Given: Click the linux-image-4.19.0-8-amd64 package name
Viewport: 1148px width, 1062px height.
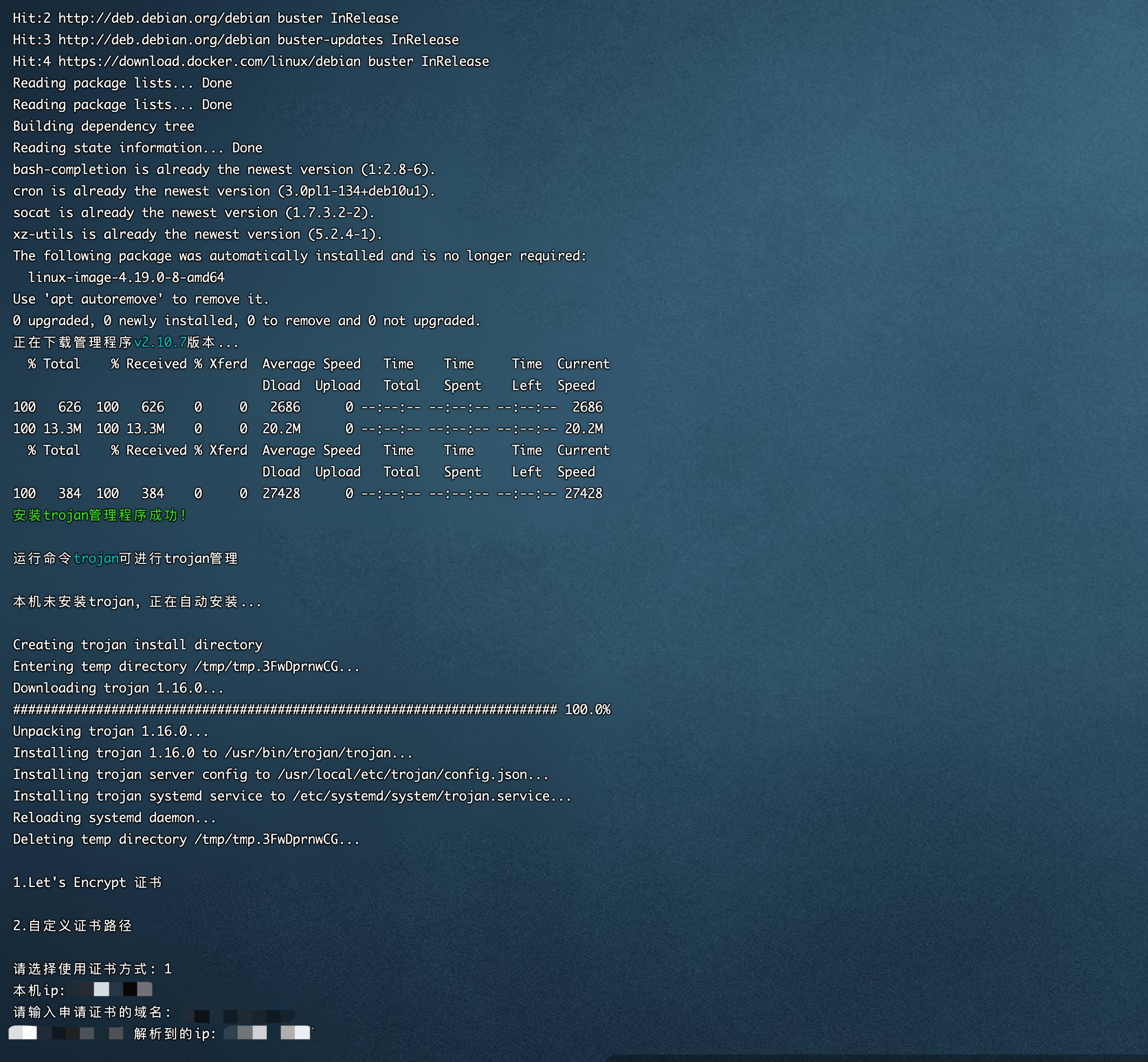Looking at the screenshot, I should pyautogui.click(x=126, y=278).
